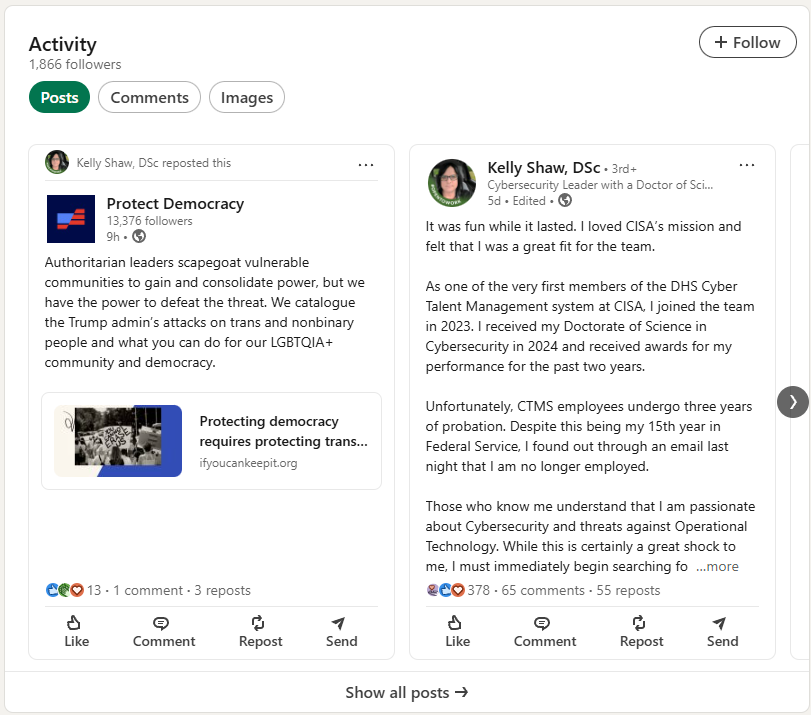Screen dimensions: 811x715
Task: Repost Kelly Shaw's CISA post
Action: pyautogui.click(x=641, y=632)
